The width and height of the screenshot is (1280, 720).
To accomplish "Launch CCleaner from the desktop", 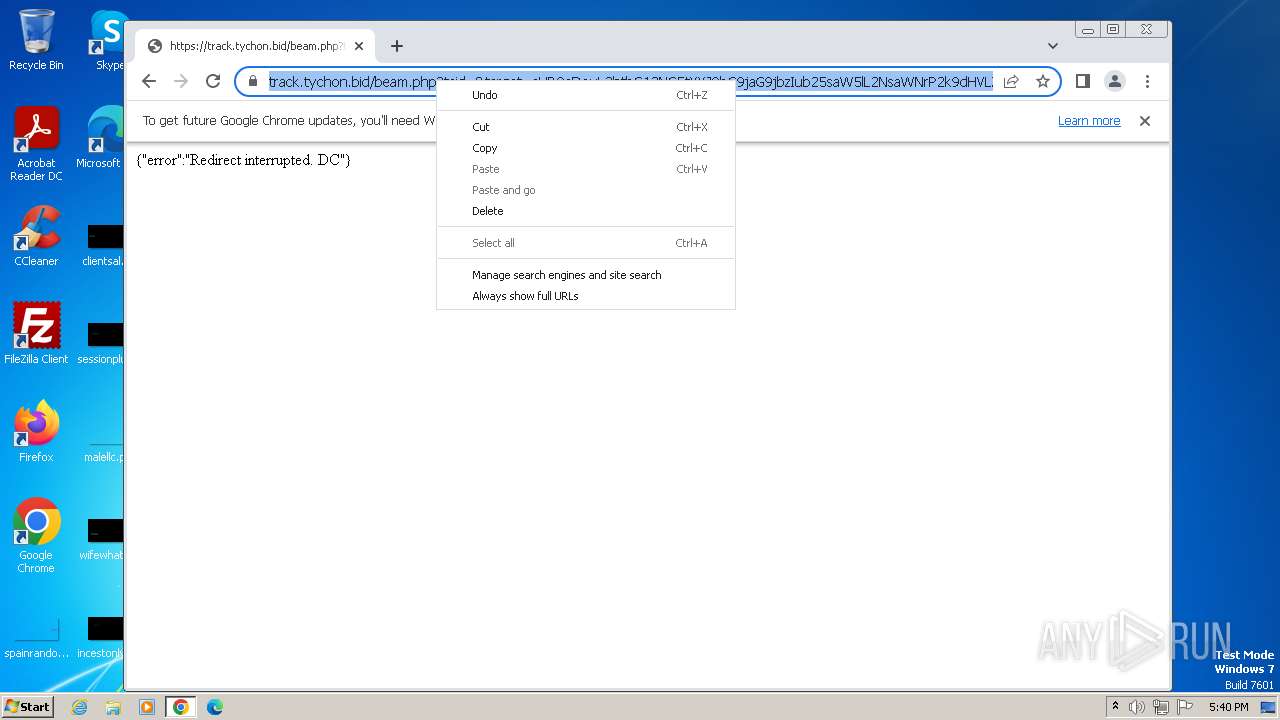I will tap(36, 237).
